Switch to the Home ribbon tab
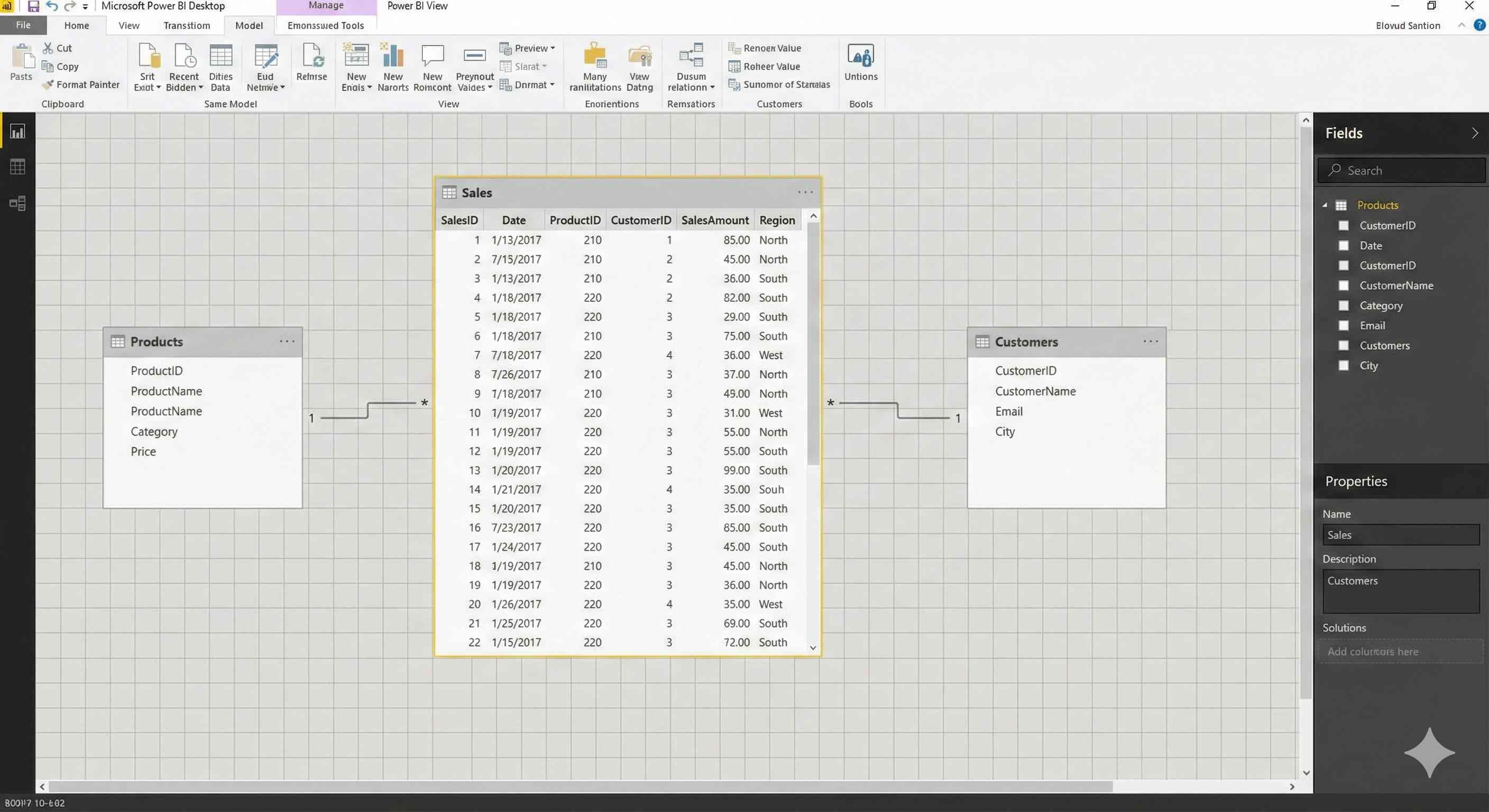1489x812 pixels. tap(76, 25)
